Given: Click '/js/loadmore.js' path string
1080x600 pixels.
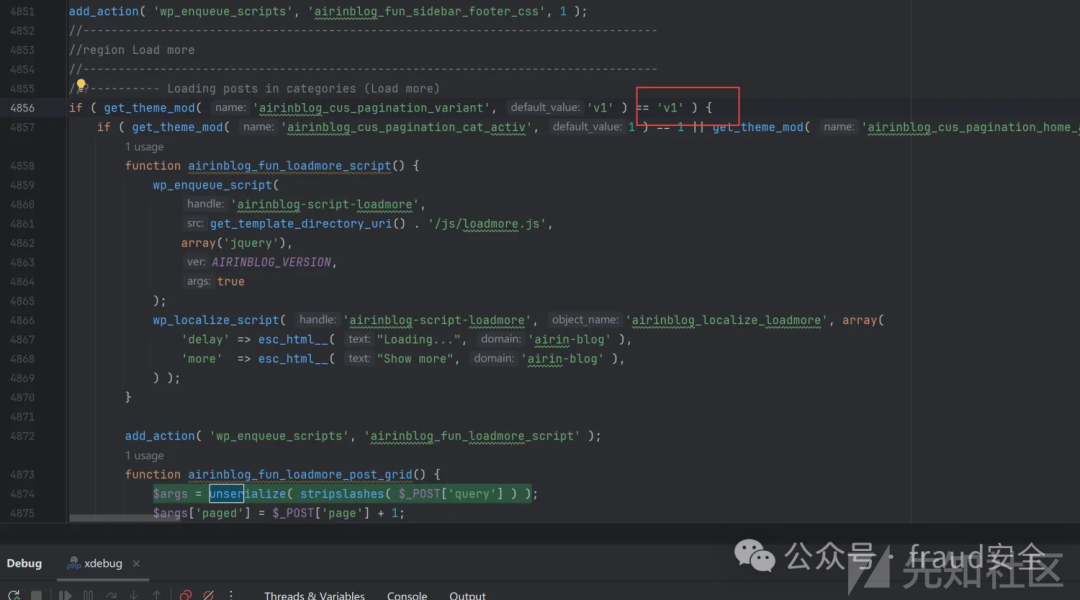Looking at the screenshot, I should [487, 224].
